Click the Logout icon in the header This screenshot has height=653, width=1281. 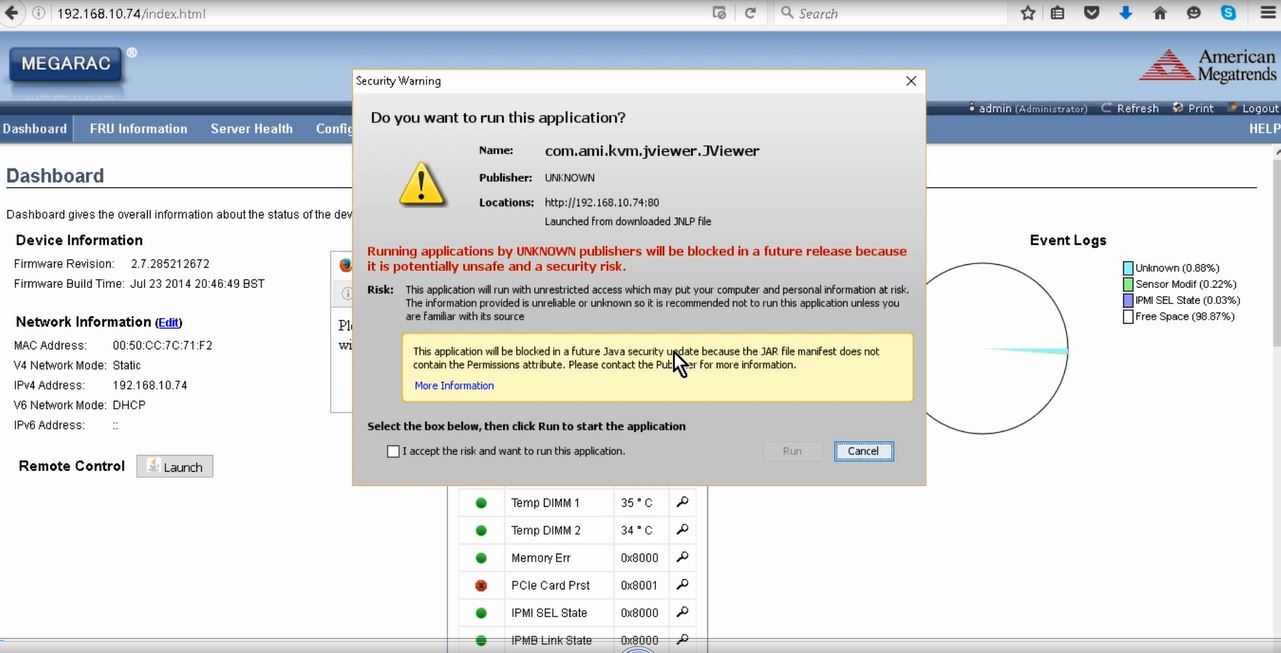point(1234,108)
